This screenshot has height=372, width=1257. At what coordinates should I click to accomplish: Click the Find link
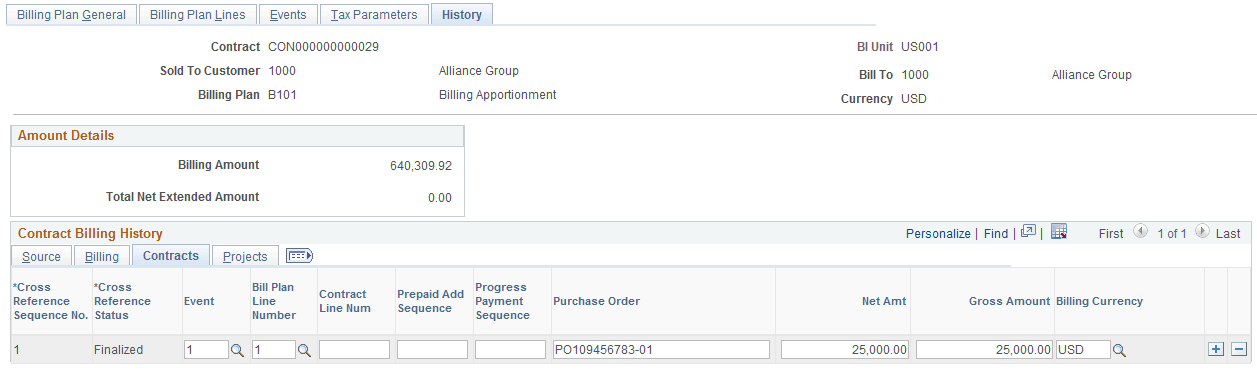click(x=996, y=233)
